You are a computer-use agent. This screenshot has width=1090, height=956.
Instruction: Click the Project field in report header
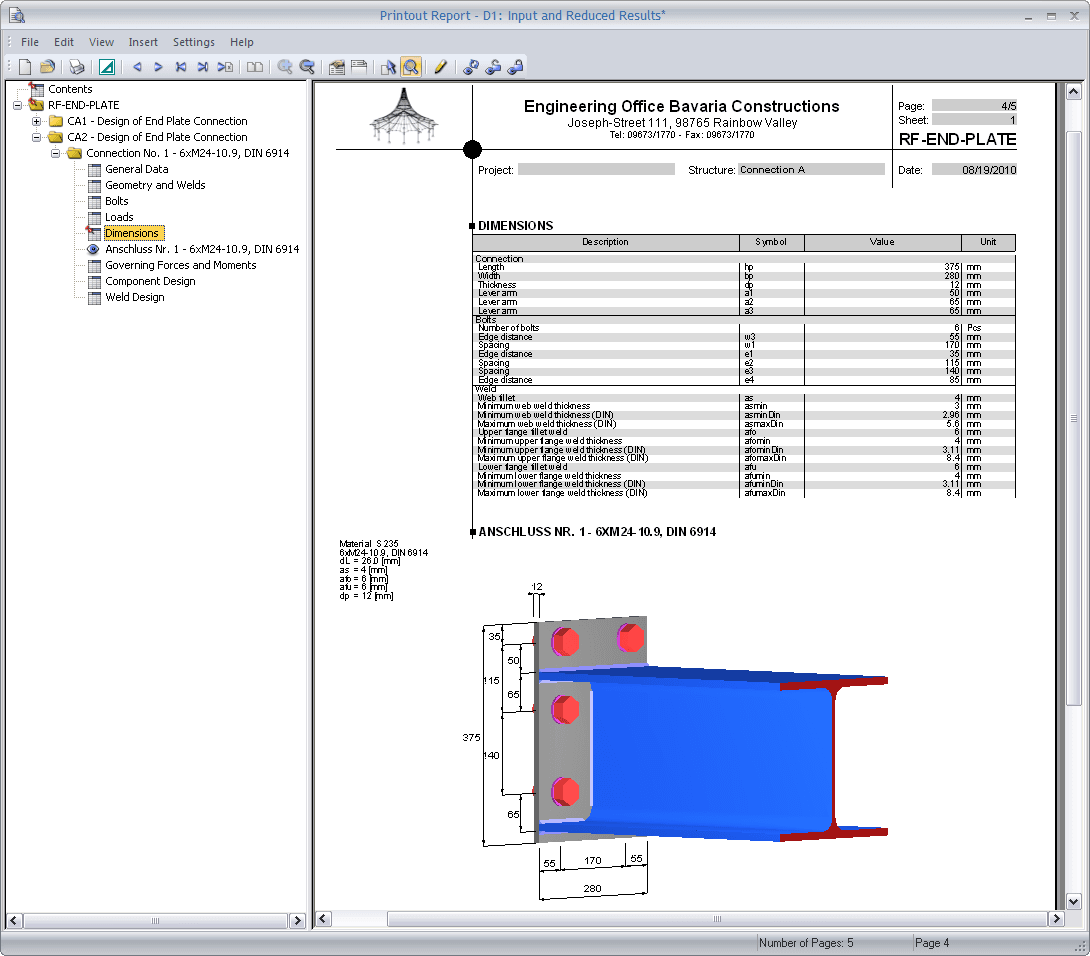pyautogui.click(x=596, y=170)
